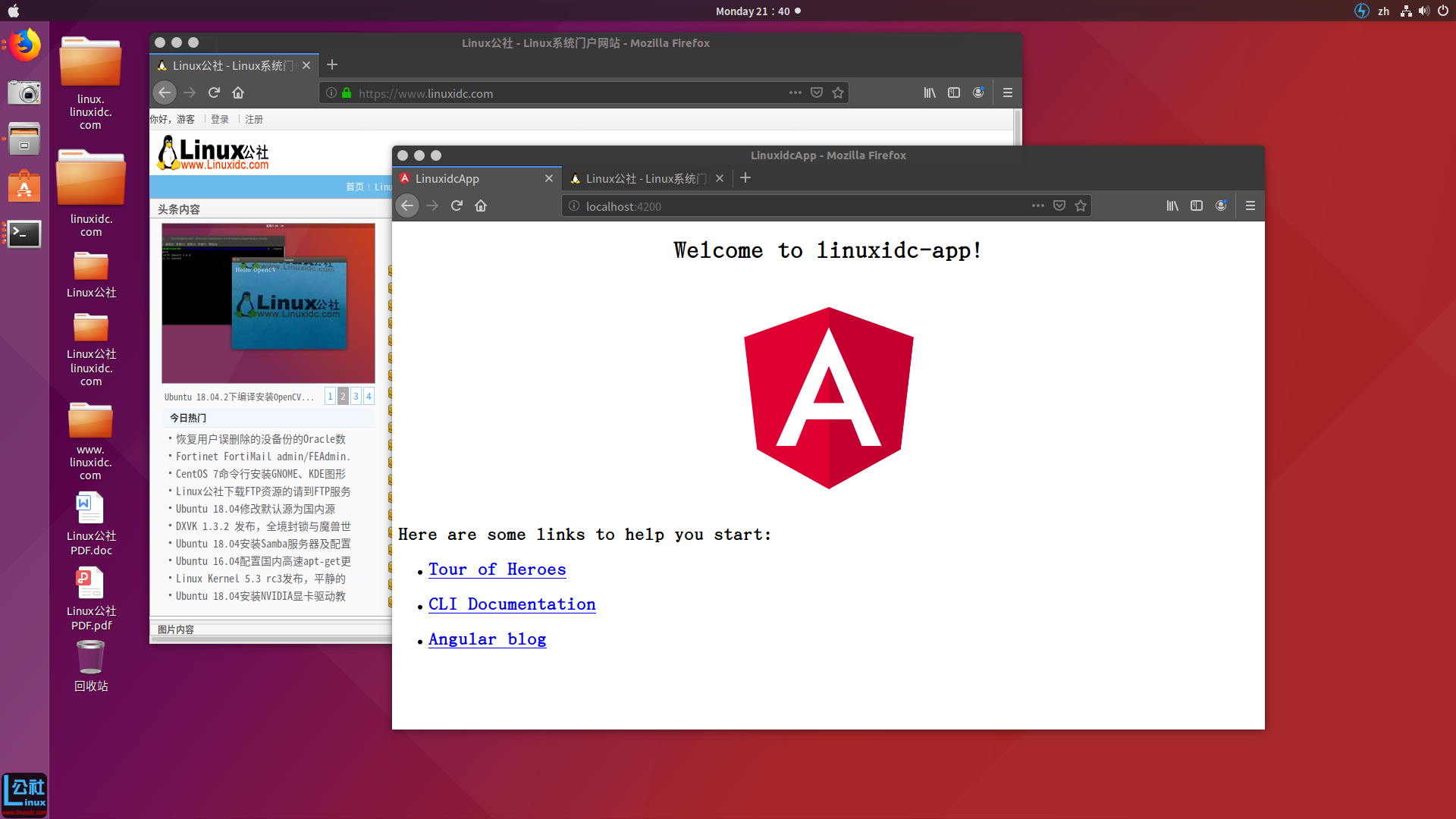
Task: Click Linux公社 logo on linuxidc.com page
Action: tap(213, 153)
